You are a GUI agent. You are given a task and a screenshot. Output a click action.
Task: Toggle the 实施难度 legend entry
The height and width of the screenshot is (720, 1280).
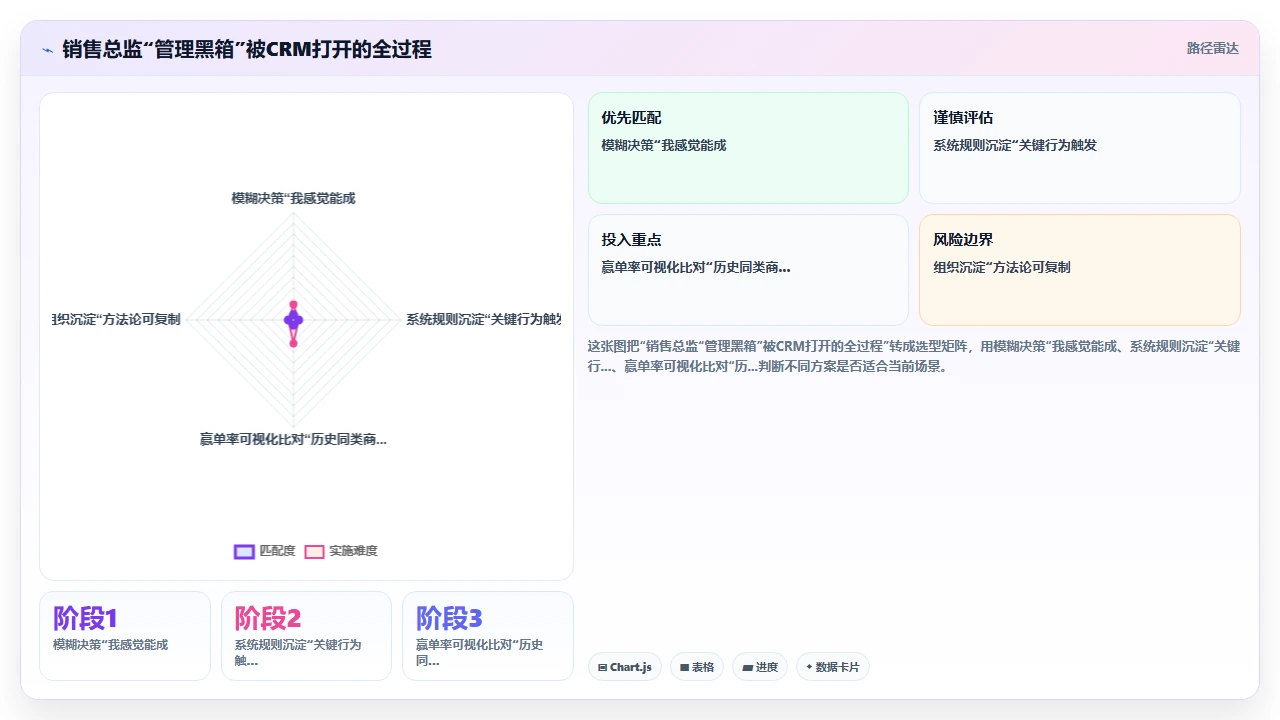[341, 551]
